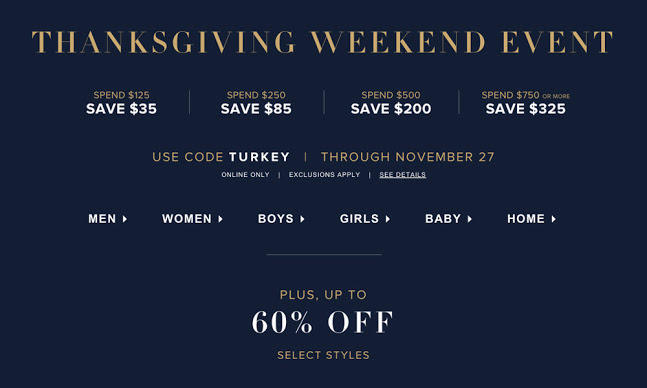
Task: Click the triangle arrow next to GIRLS
Action: click(387, 219)
